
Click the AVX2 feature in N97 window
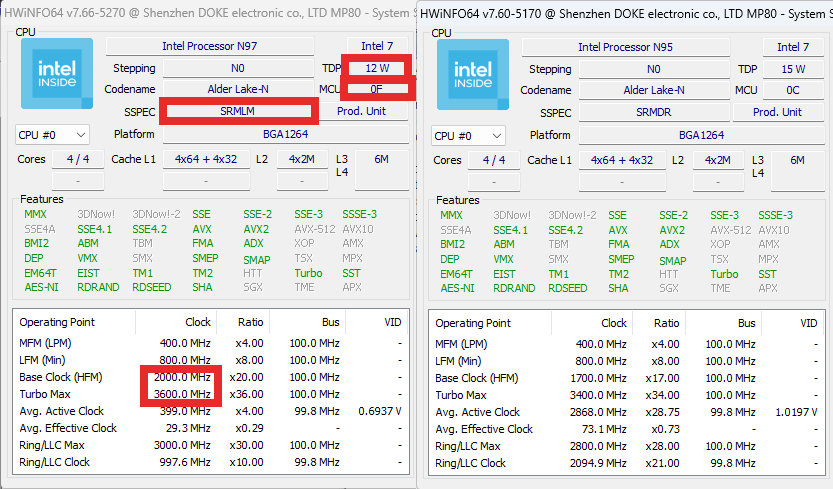tap(256, 229)
